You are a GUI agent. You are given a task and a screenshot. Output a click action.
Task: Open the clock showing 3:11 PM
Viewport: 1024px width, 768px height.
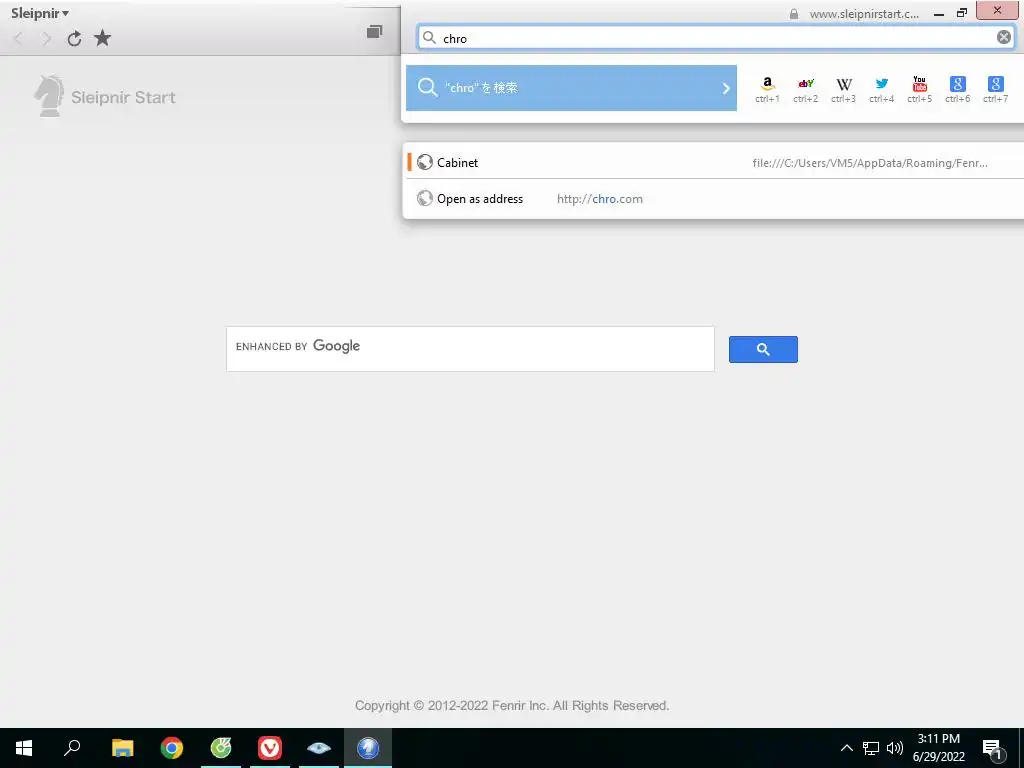[x=938, y=748]
